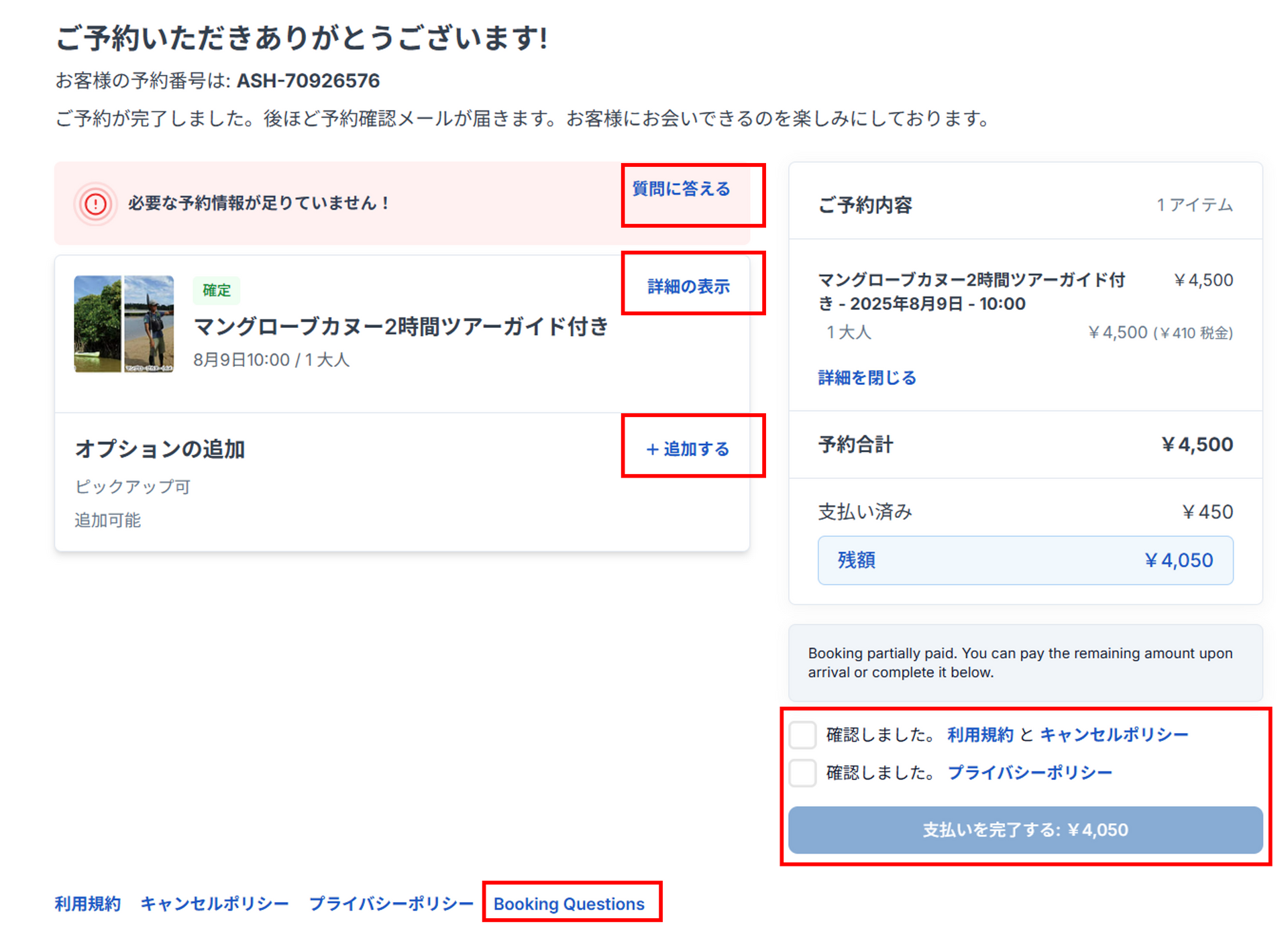The image size is (1288, 947).
Task: Click the red exclamation warning icon
Action: click(95, 203)
